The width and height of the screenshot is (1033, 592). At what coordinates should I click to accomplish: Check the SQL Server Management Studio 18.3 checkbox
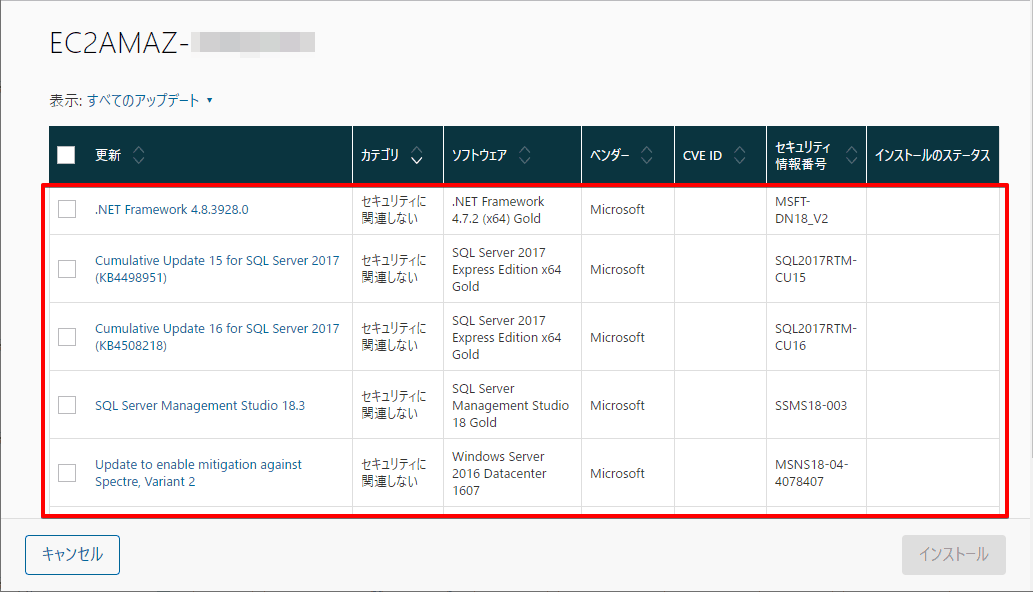point(67,405)
